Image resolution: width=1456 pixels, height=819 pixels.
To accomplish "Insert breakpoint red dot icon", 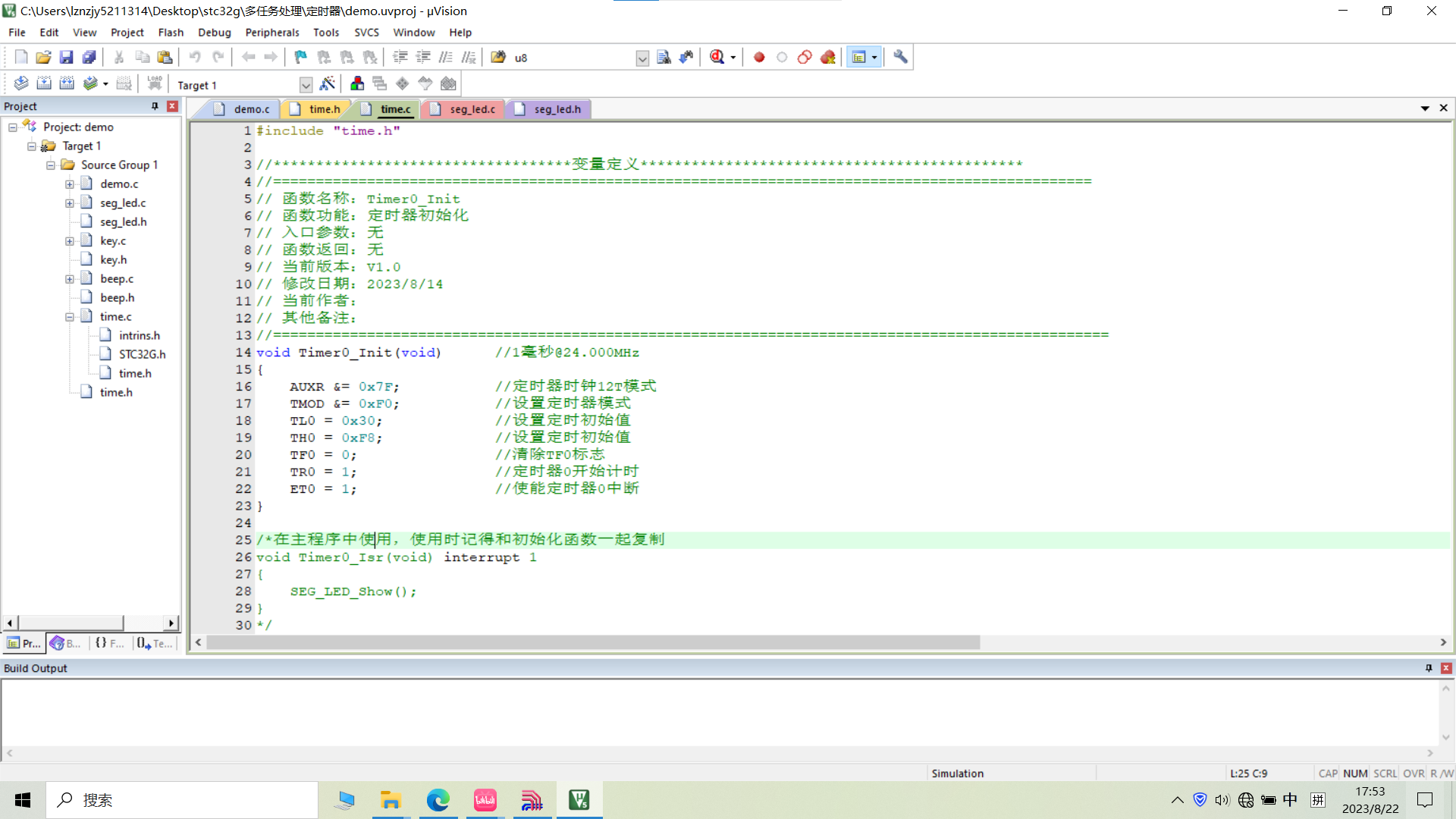I will click(x=759, y=57).
